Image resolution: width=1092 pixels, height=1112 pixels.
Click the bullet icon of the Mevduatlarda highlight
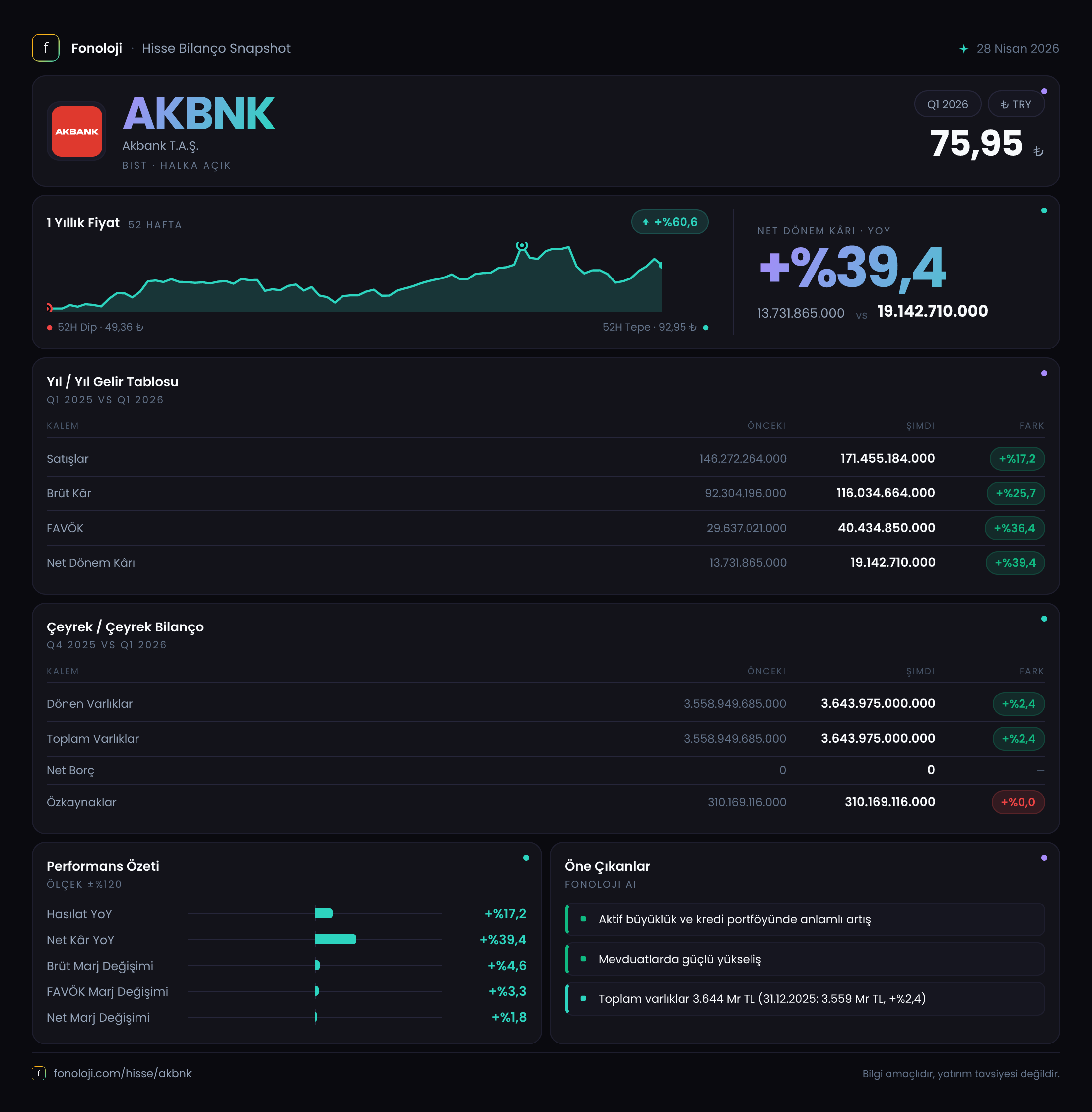(x=583, y=958)
